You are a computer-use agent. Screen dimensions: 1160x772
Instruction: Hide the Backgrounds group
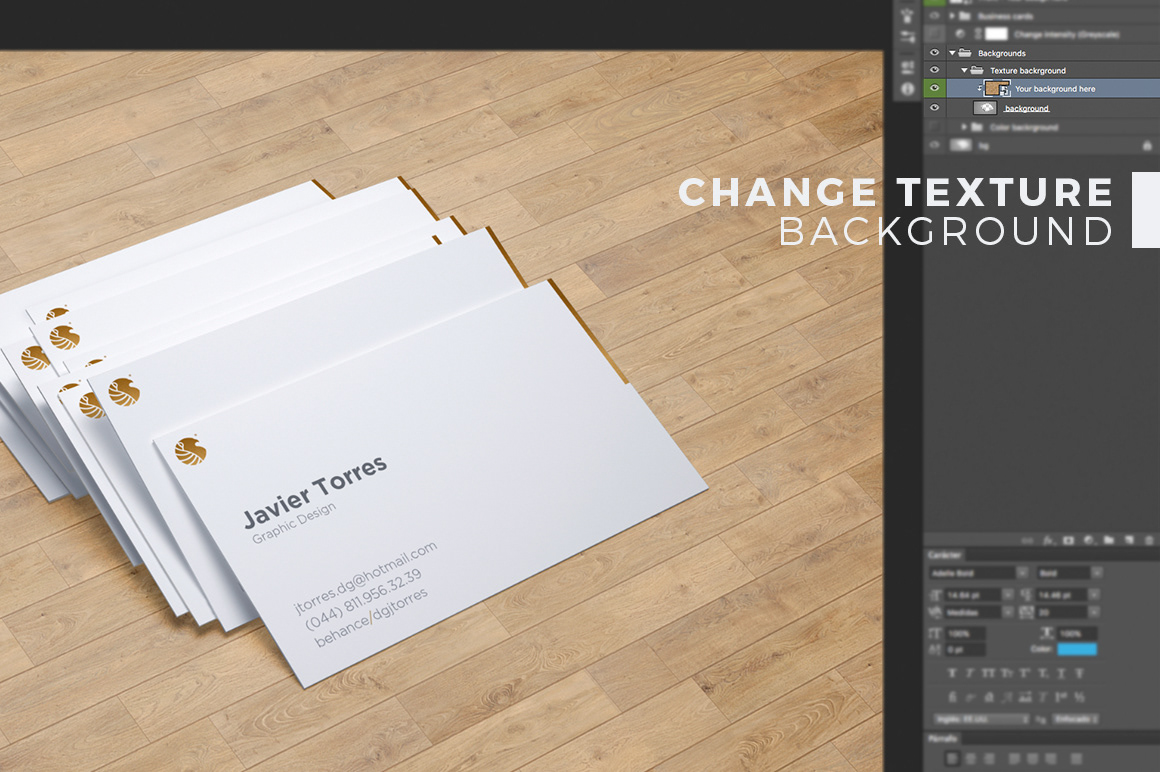click(934, 53)
